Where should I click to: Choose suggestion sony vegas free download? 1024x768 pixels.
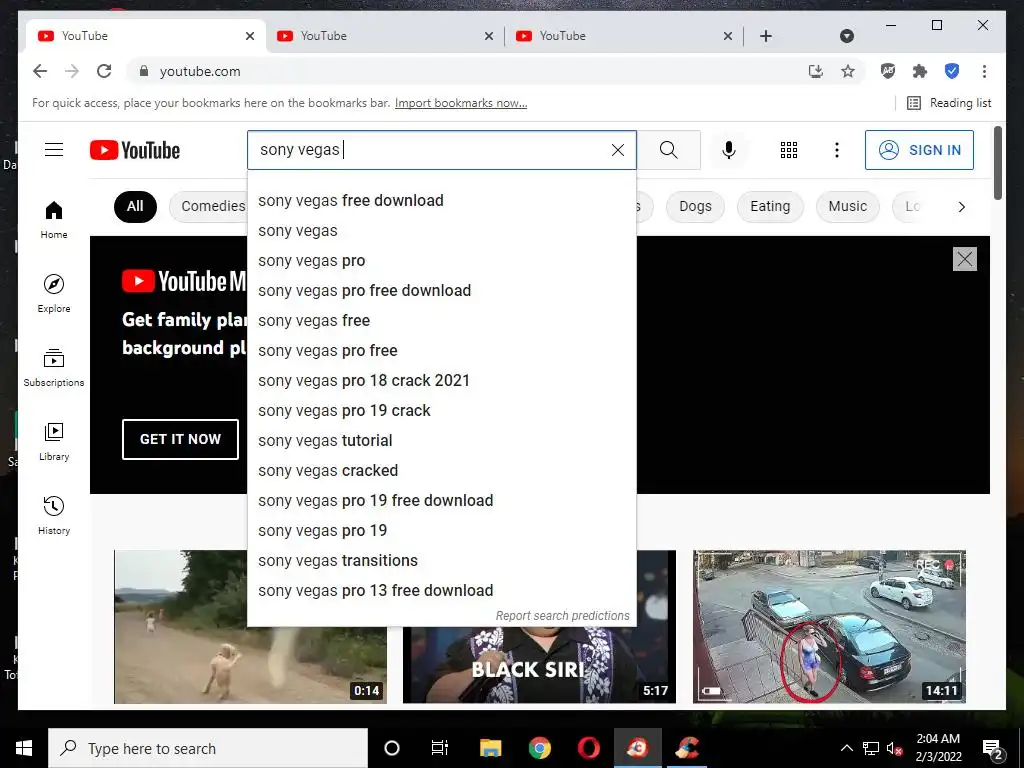pyautogui.click(x=441, y=200)
